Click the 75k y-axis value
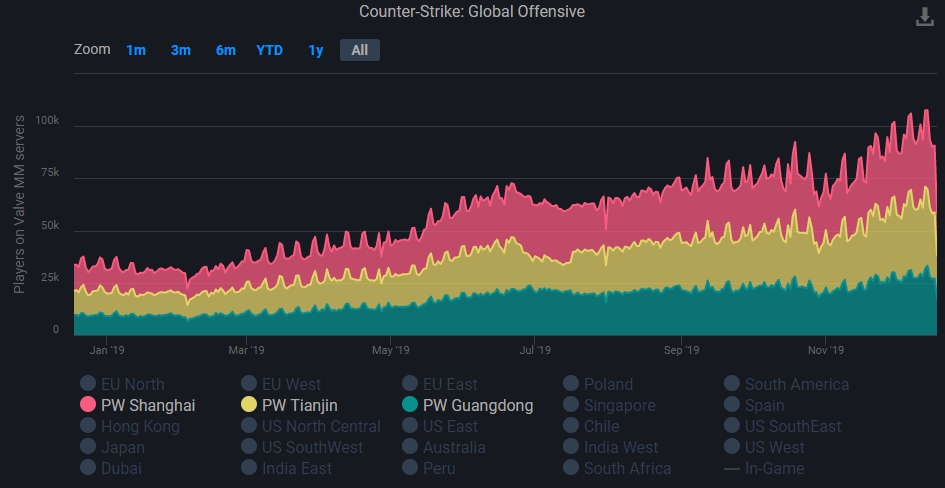This screenshot has width=945, height=488. pyautogui.click(x=49, y=173)
